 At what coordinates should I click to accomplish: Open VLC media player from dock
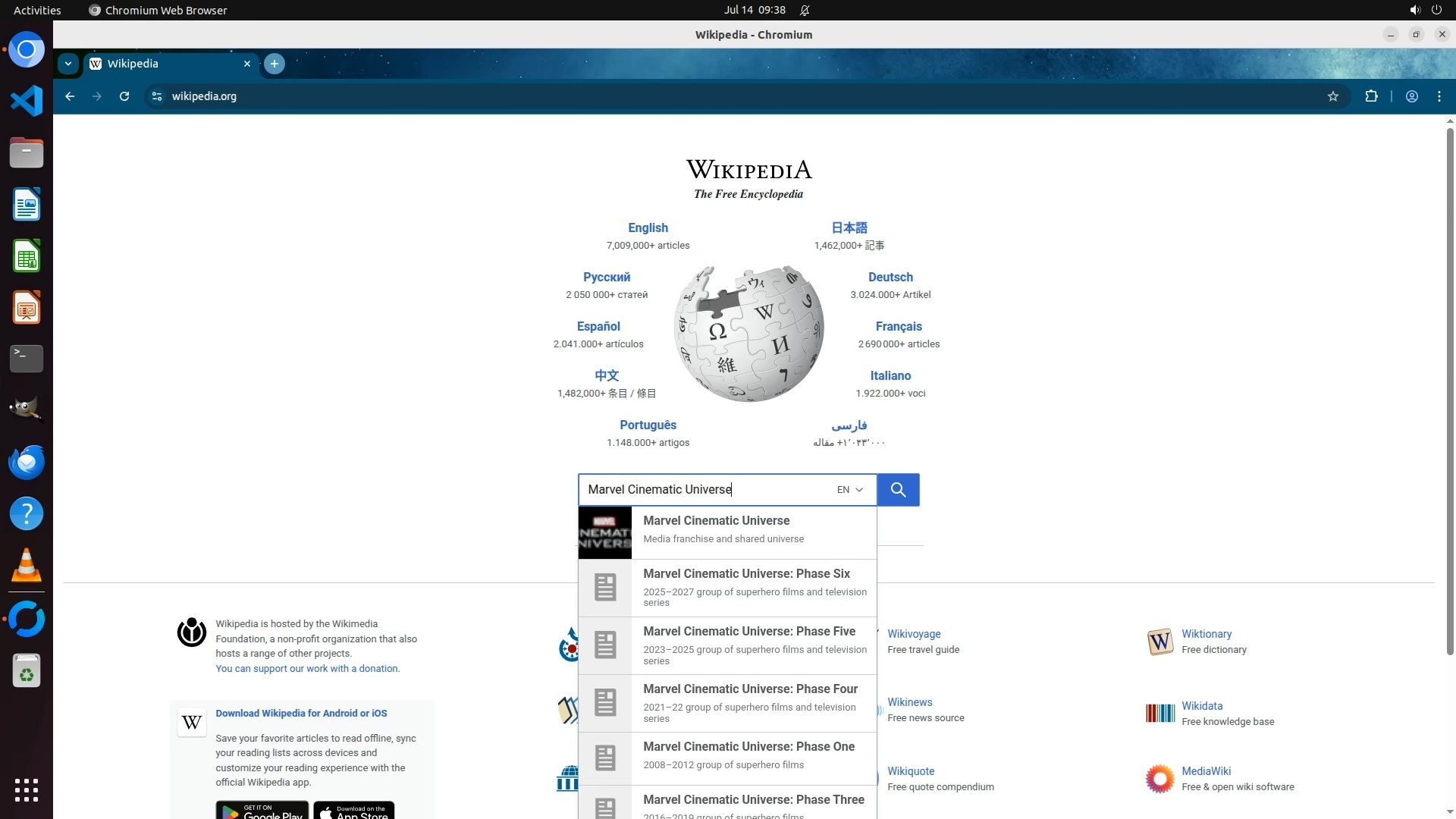[x=27, y=566]
